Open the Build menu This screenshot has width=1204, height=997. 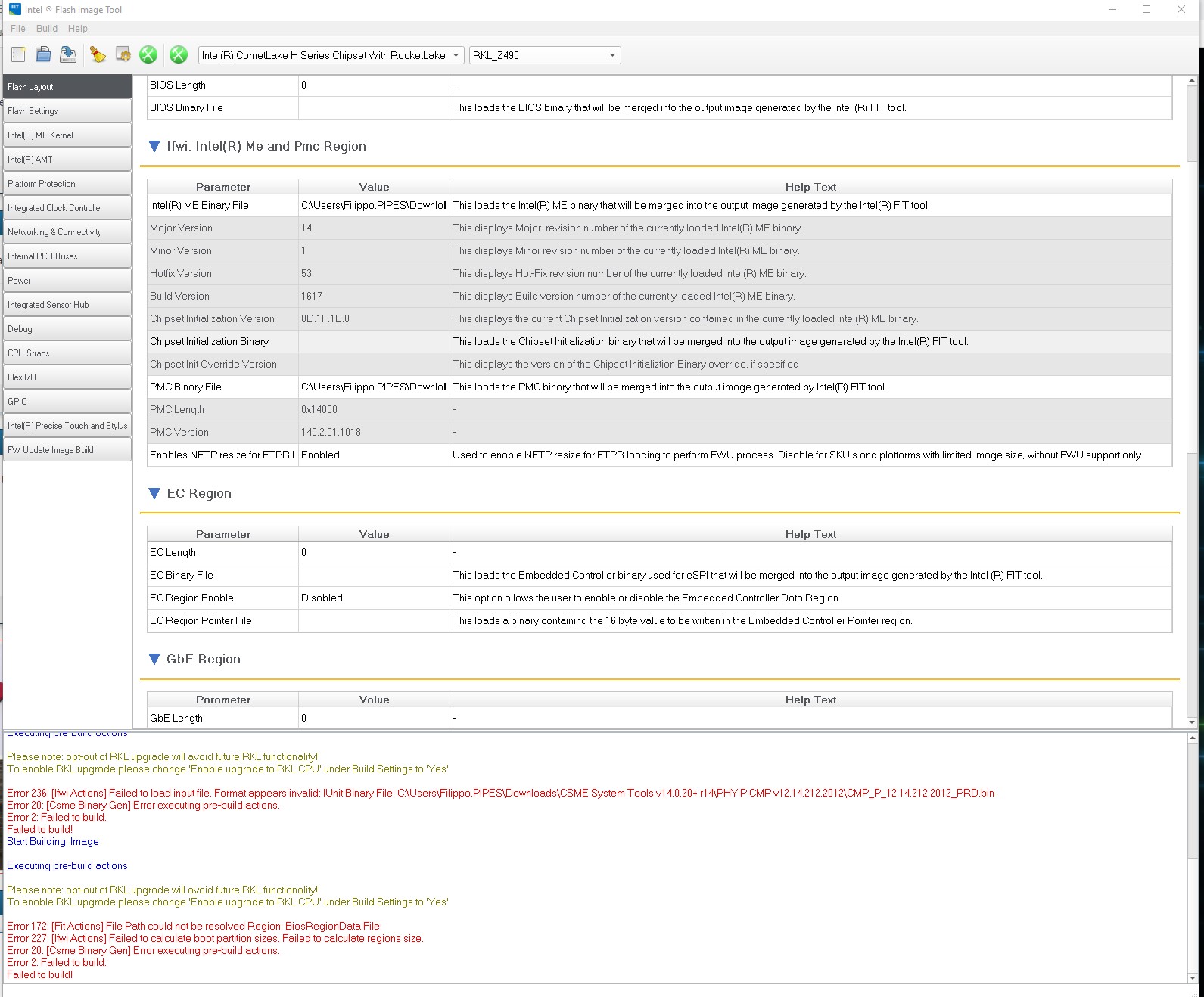(47, 29)
